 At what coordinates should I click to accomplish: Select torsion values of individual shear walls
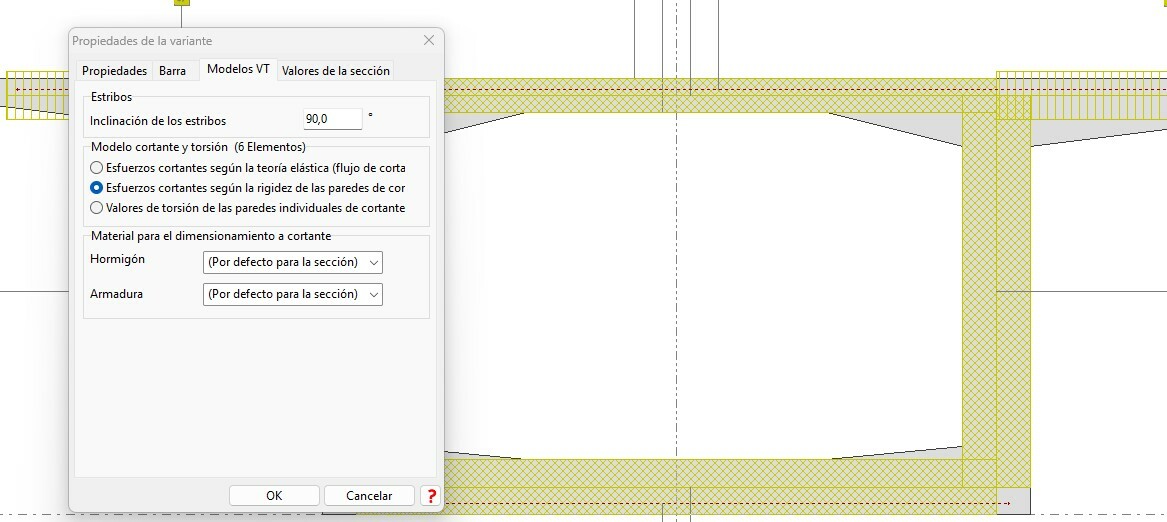pos(97,208)
